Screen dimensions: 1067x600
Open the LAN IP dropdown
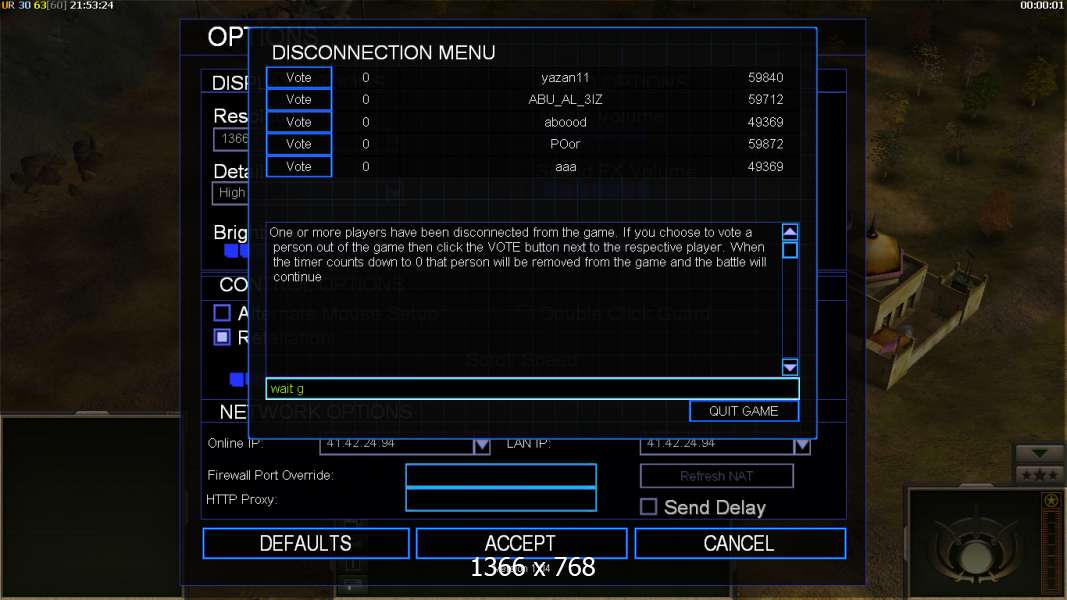(802, 445)
